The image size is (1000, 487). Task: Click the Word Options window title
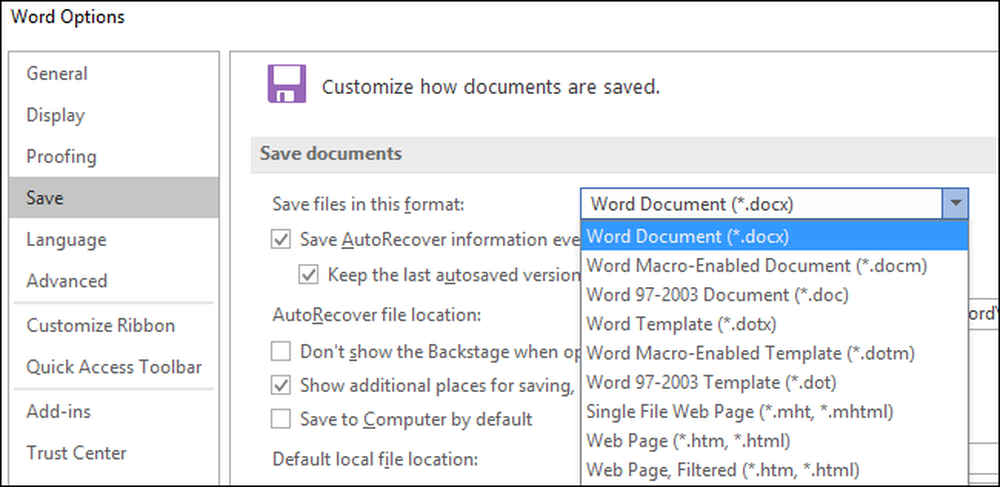(68, 17)
